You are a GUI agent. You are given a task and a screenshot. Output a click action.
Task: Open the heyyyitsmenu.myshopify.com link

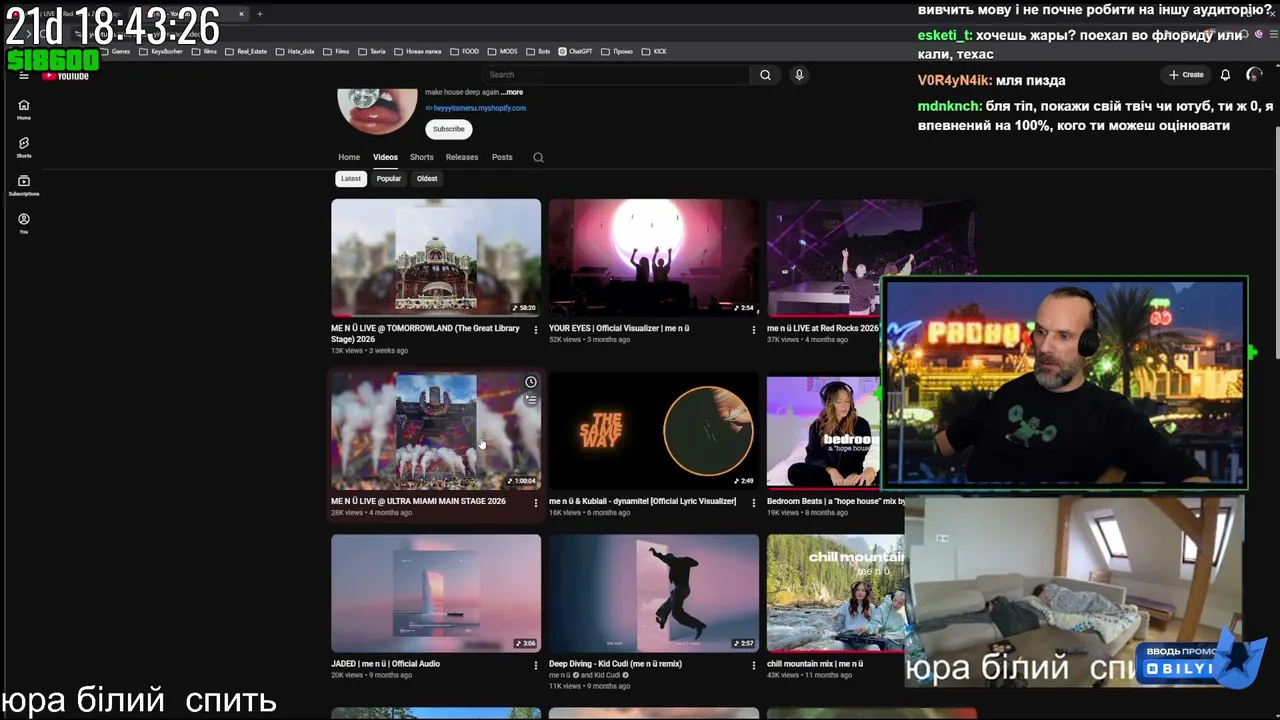pyautogui.click(x=479, y=108)
